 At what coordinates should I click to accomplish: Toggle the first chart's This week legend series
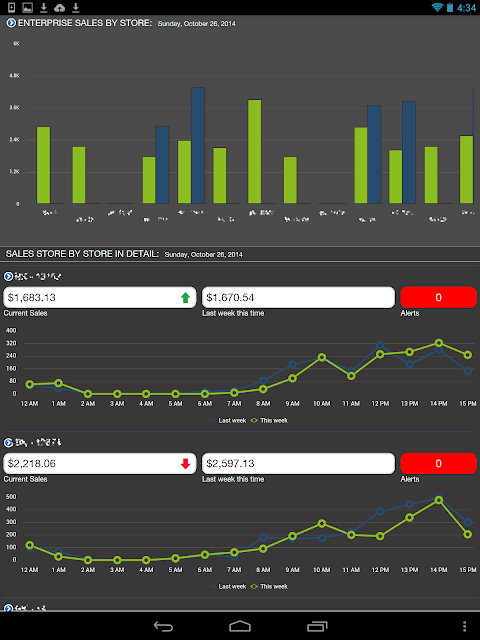pyautogui.click(x=269, y=420)
